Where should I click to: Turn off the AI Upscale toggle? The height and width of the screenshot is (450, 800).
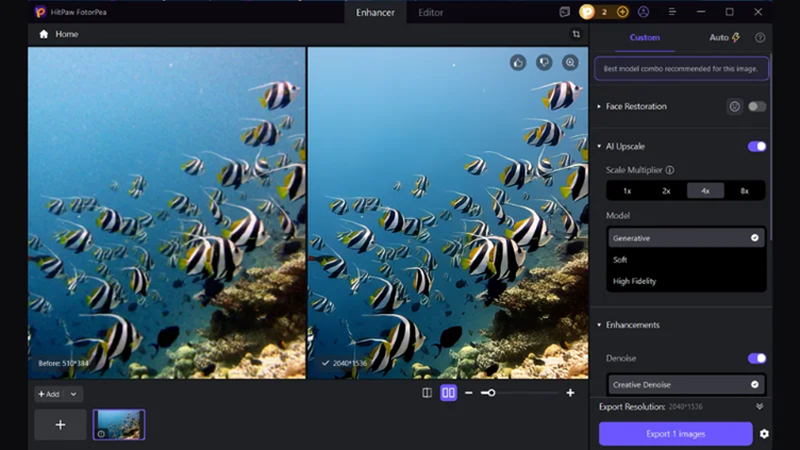(x=757, y=146)
